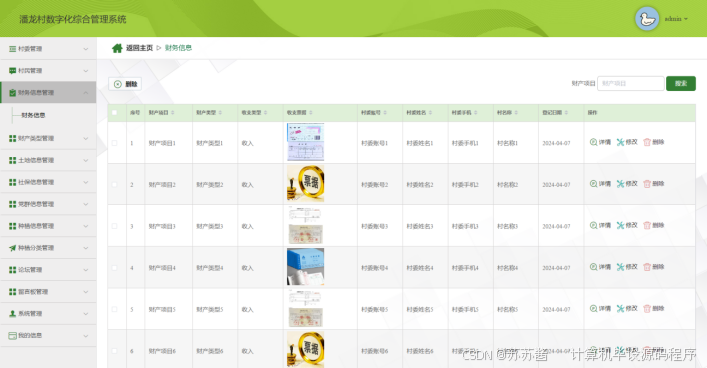Click the 财务信息 breadcrumb link
This screenshot has height=368, width=707.
tap(178, 48)
